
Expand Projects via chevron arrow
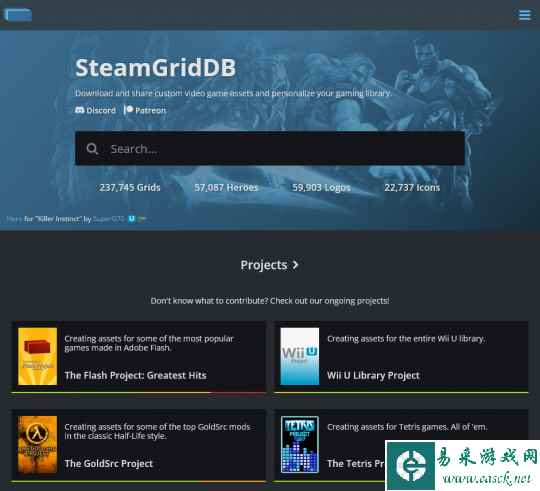[295, 265]
